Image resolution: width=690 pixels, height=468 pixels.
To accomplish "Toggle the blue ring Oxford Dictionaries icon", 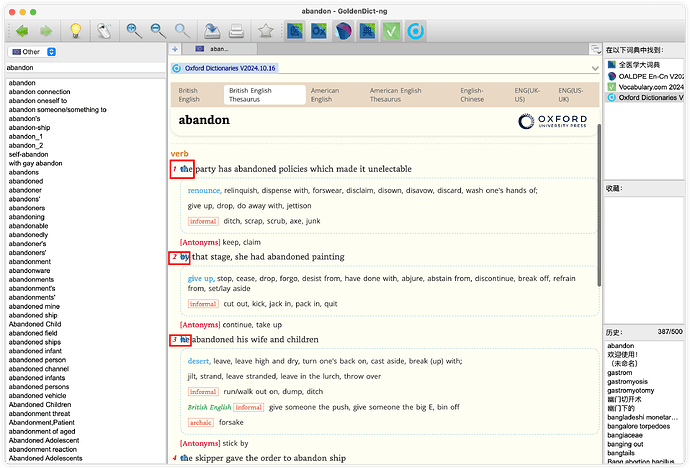I will point(415,31).
